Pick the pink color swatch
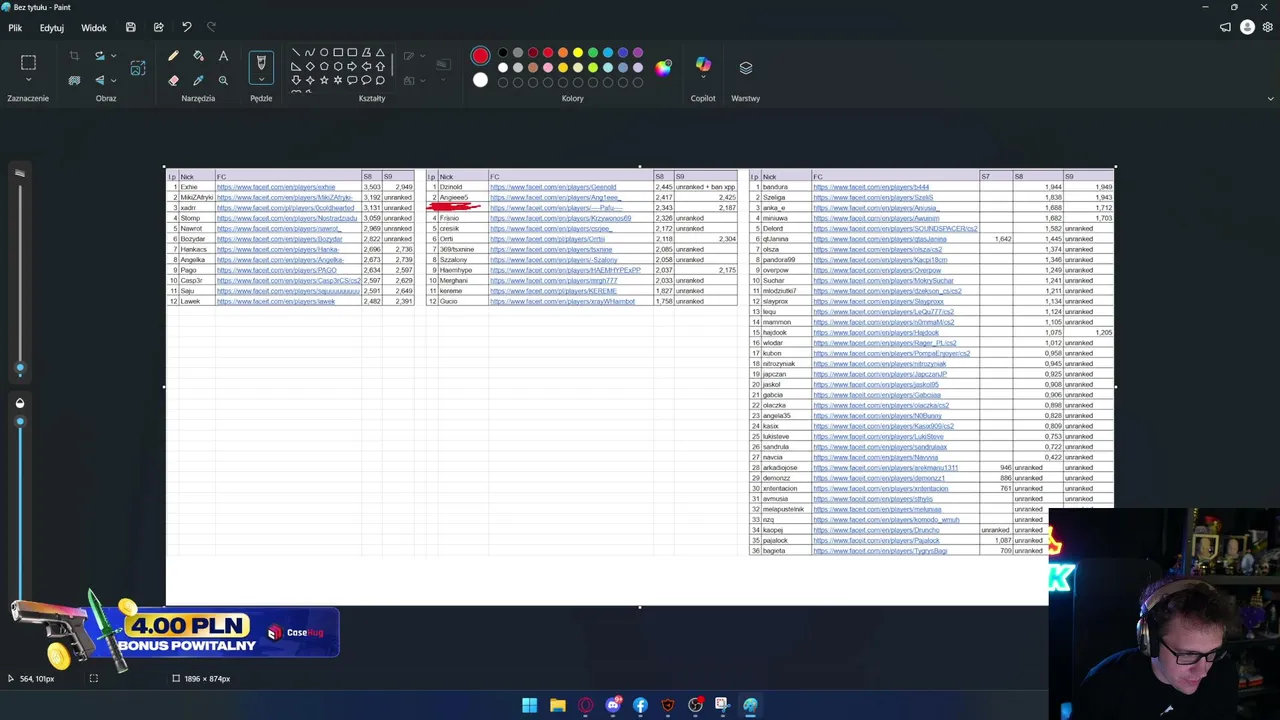Image resolution: width=1280 pixels, height=720 pixels. point(548,67)
